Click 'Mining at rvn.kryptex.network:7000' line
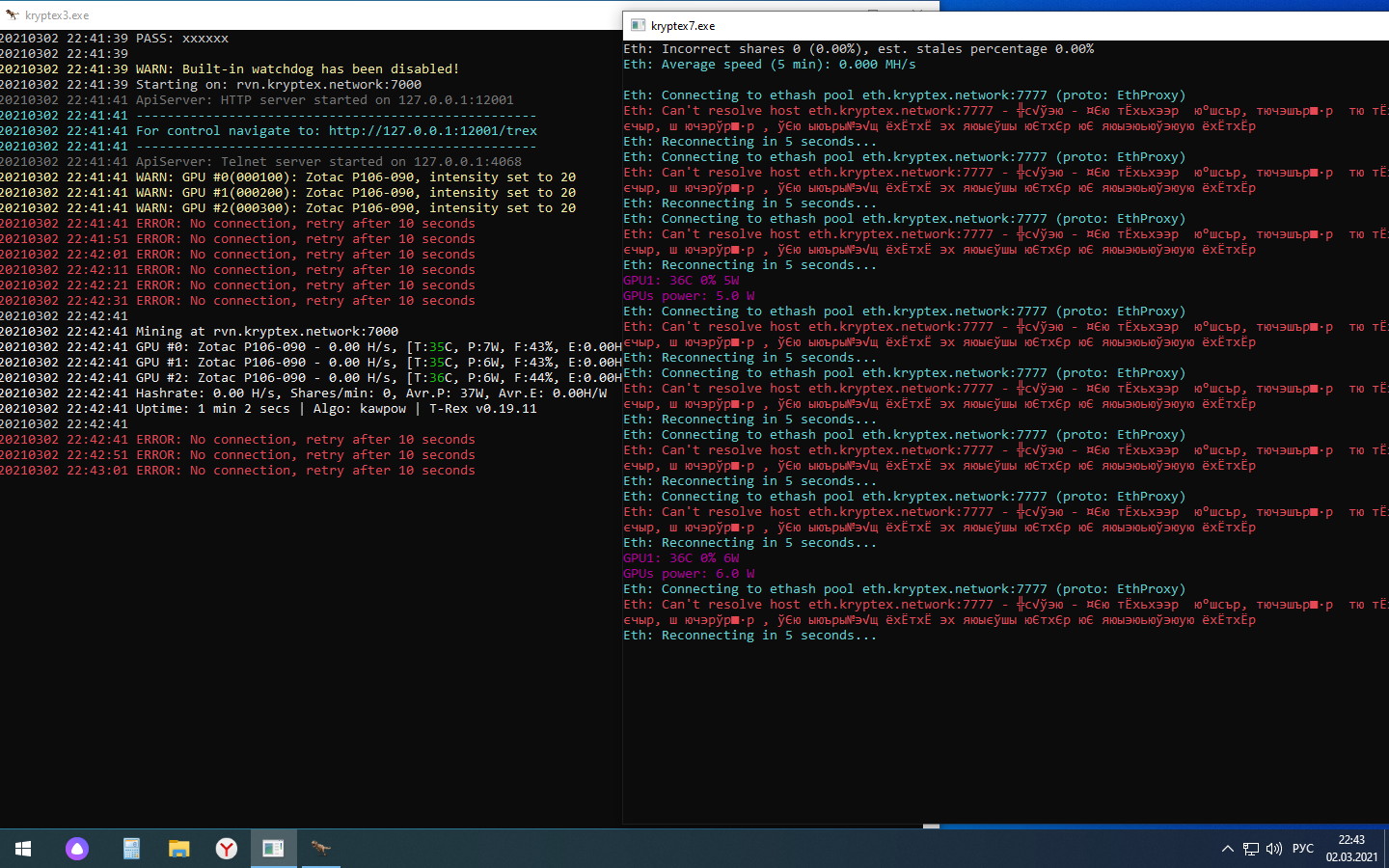The height and width of the screenshot is (868, 1389). click(x=199, y=332)
